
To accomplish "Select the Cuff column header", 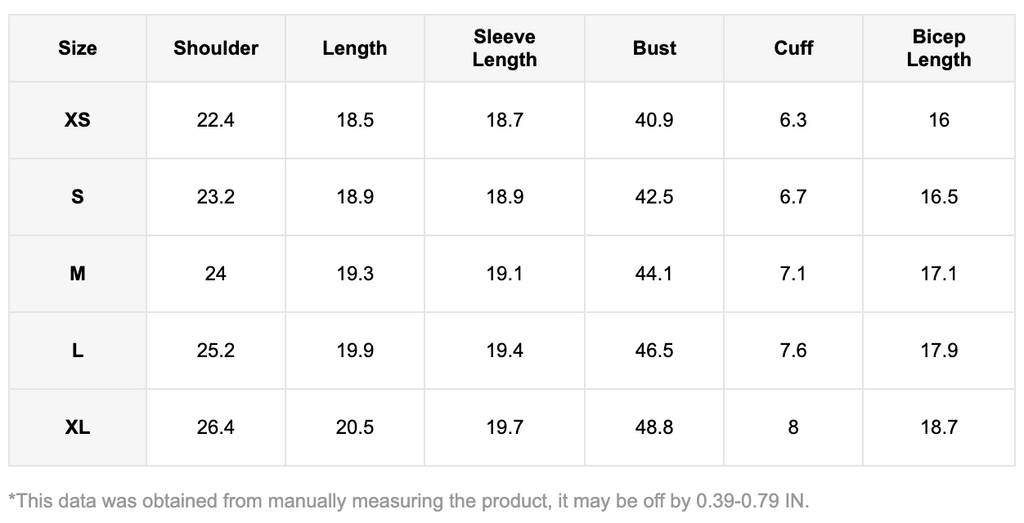I will [793, 48].
